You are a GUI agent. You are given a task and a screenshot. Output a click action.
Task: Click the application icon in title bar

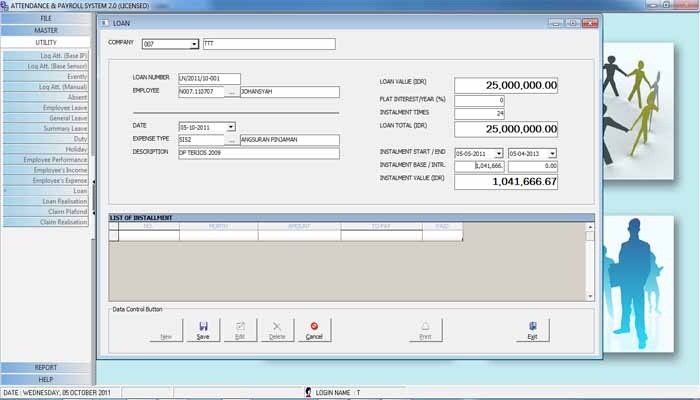coord(4,6)
